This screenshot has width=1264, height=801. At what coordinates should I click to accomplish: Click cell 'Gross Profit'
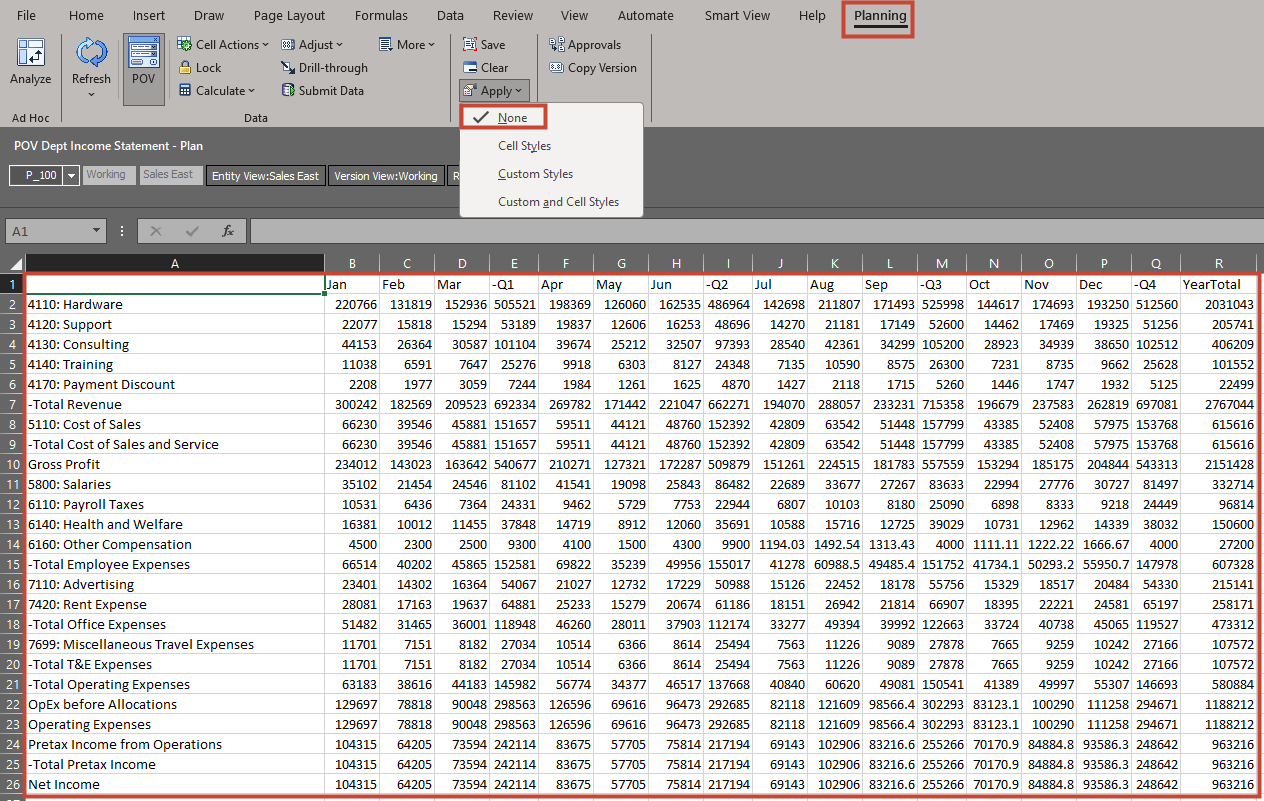(175, 464)
